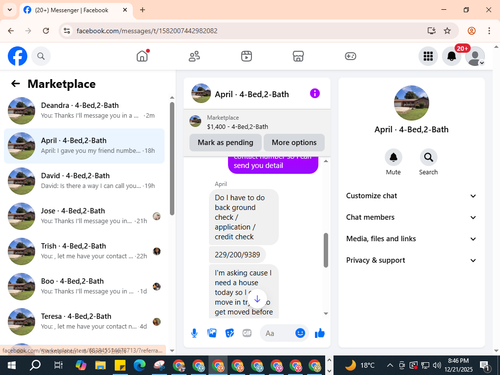The width and height of the screenshot is (500, 375).
Task: Open the tab search dropdown arrow
Action: tap(10, 10)
